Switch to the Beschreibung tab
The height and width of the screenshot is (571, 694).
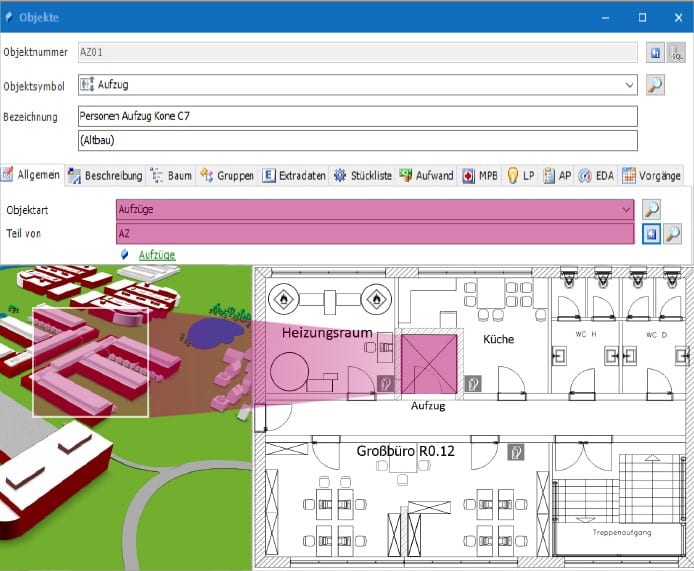coord(105,175)
